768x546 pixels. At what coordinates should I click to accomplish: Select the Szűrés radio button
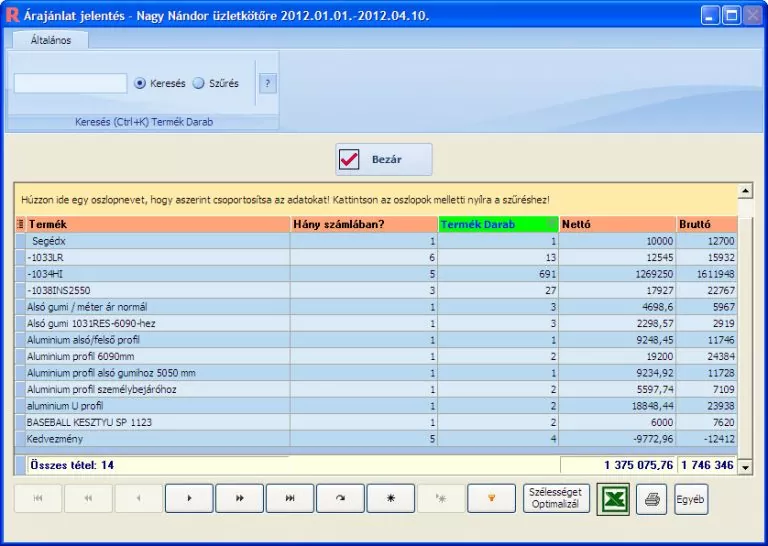pos(198,84)
